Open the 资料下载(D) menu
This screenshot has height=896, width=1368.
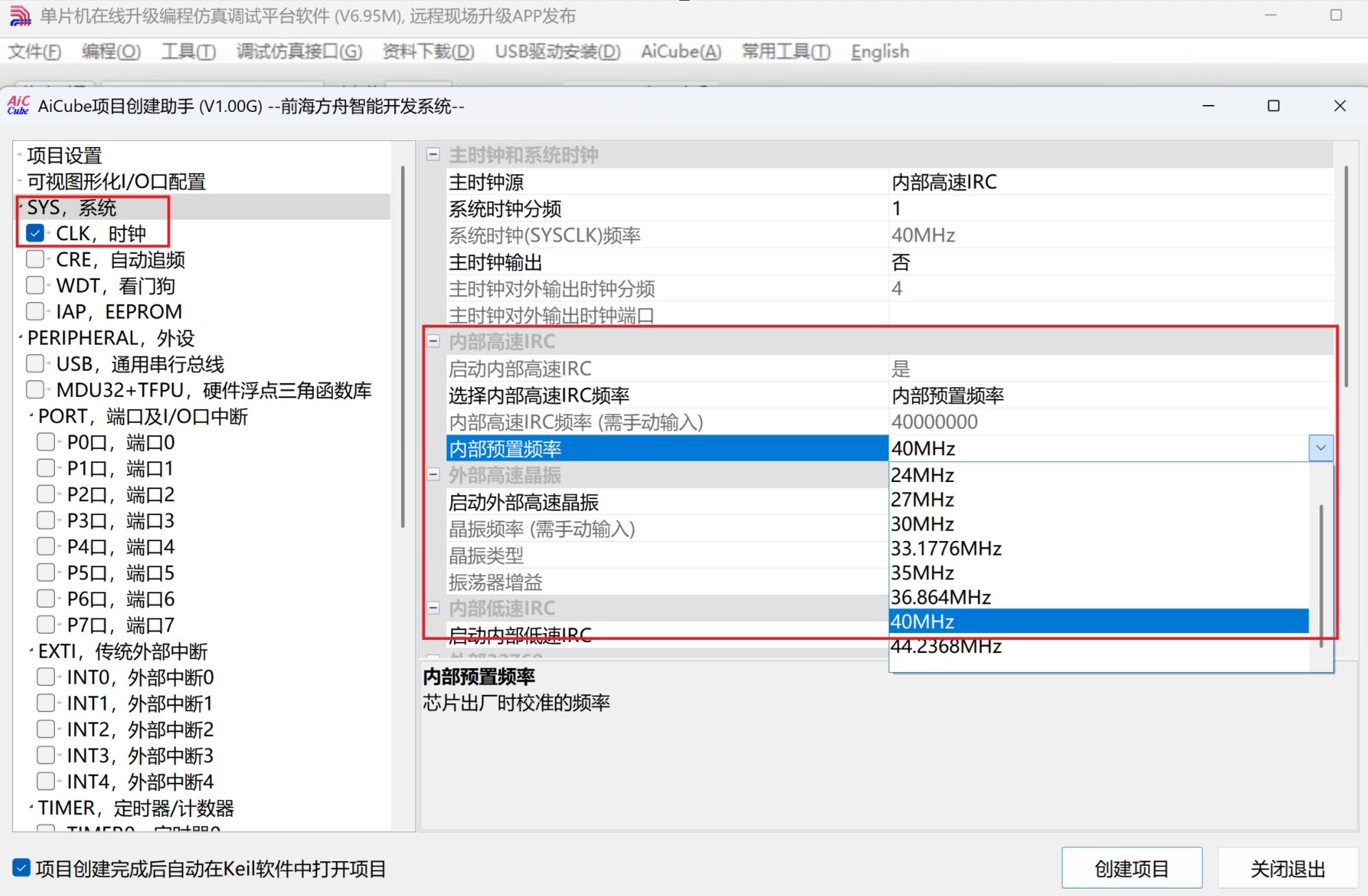[429, 51]
